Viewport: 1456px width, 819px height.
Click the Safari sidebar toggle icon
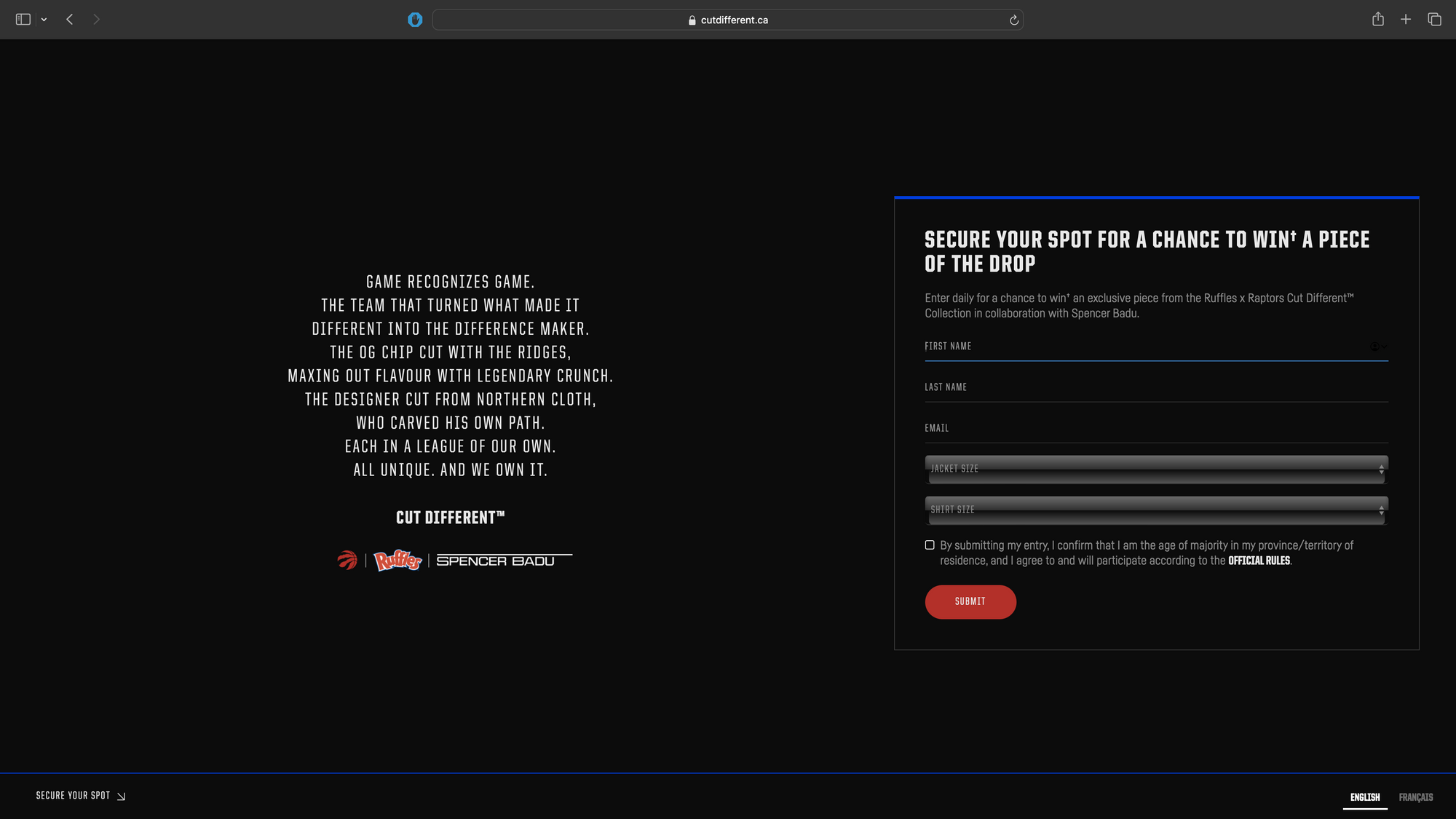(x=23, y=20)
